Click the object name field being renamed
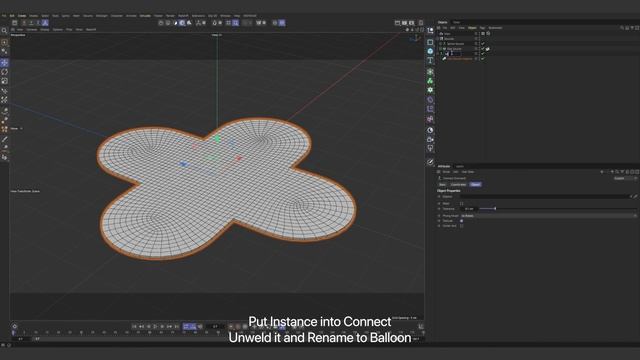The image size is (640, 360). click(x=453, y=54)
